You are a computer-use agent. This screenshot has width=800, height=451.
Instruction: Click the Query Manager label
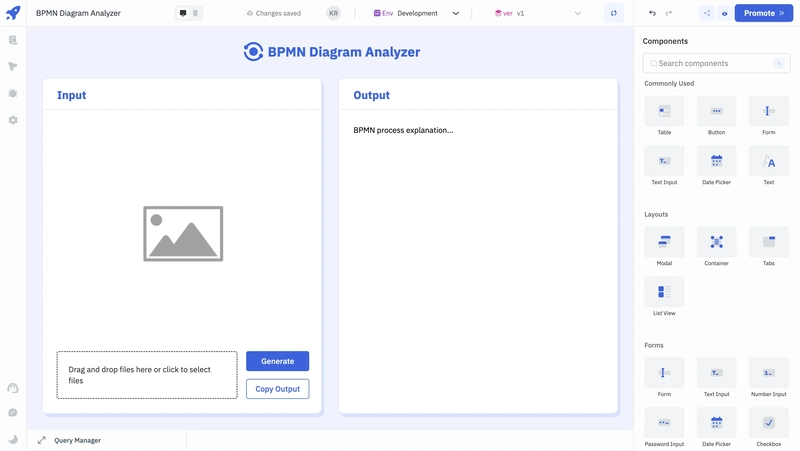(78, 440)
